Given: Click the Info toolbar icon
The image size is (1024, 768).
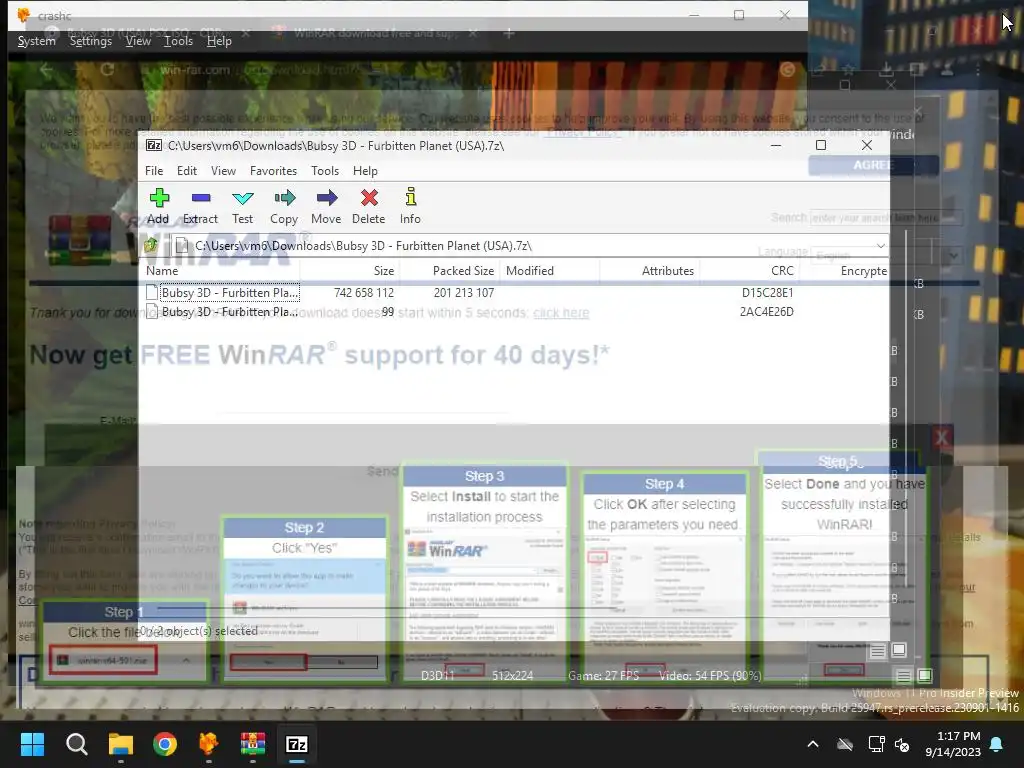Looking at the screenshot, I should pos(410,197).
